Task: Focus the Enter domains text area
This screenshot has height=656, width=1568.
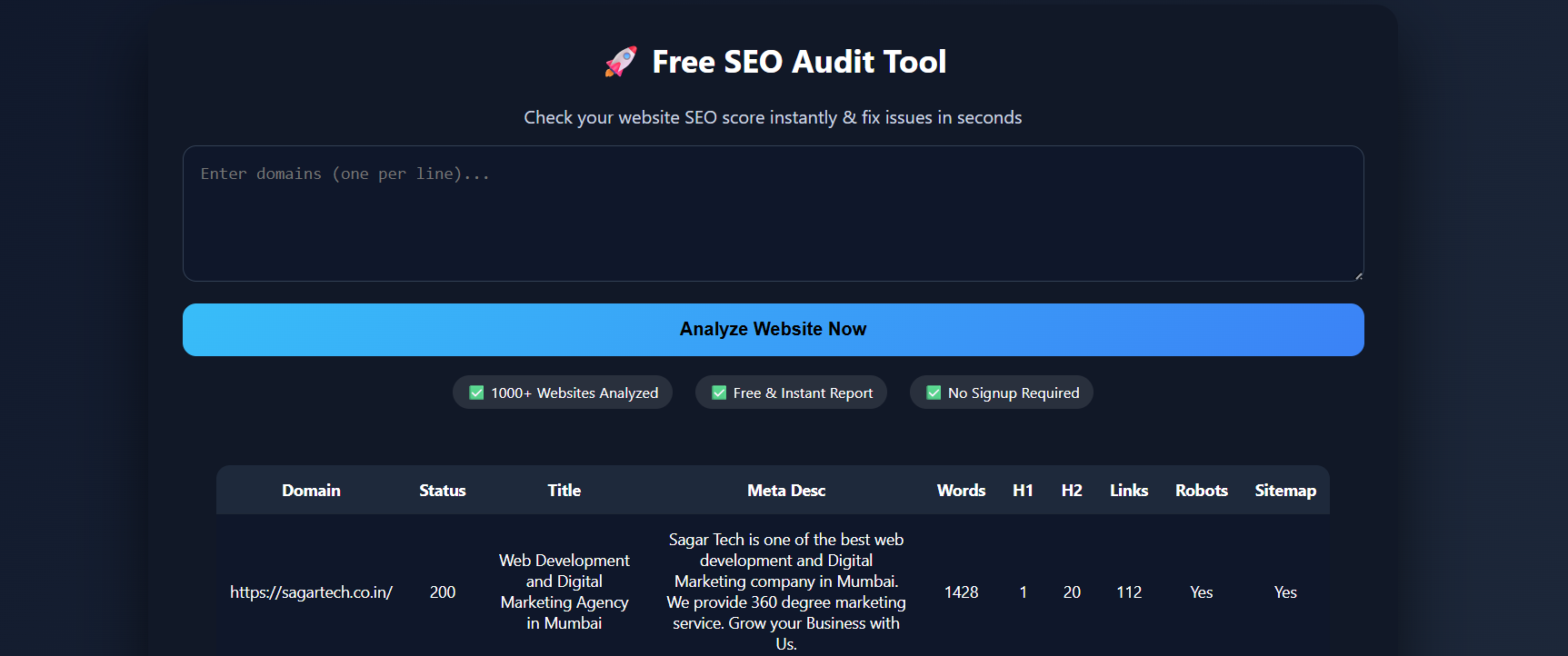Action: [x=773, y=214]
